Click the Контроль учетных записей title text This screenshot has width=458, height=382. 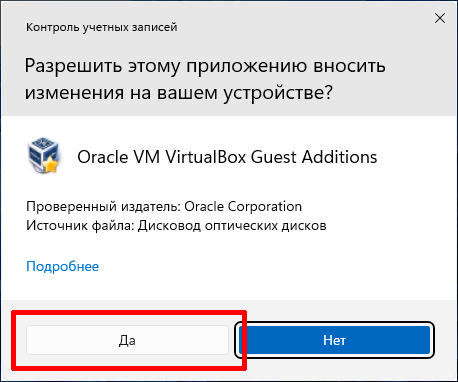[x=102, y=27]
